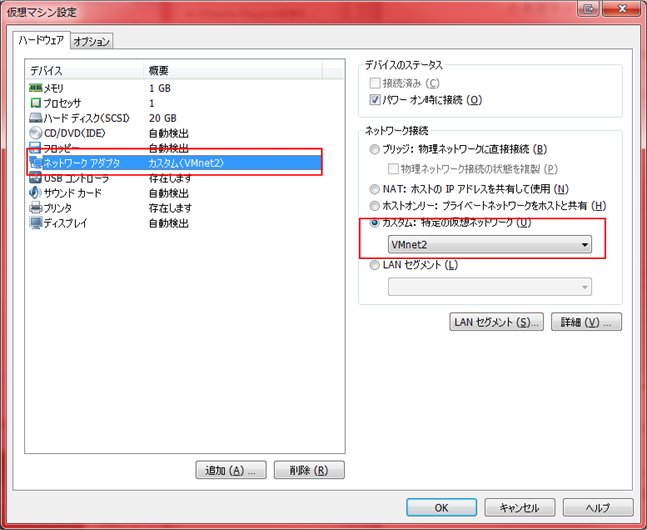Toggle パワー オン時に接続 checkbox
This screenshot has height=530, width=647.
click(376, 100)
